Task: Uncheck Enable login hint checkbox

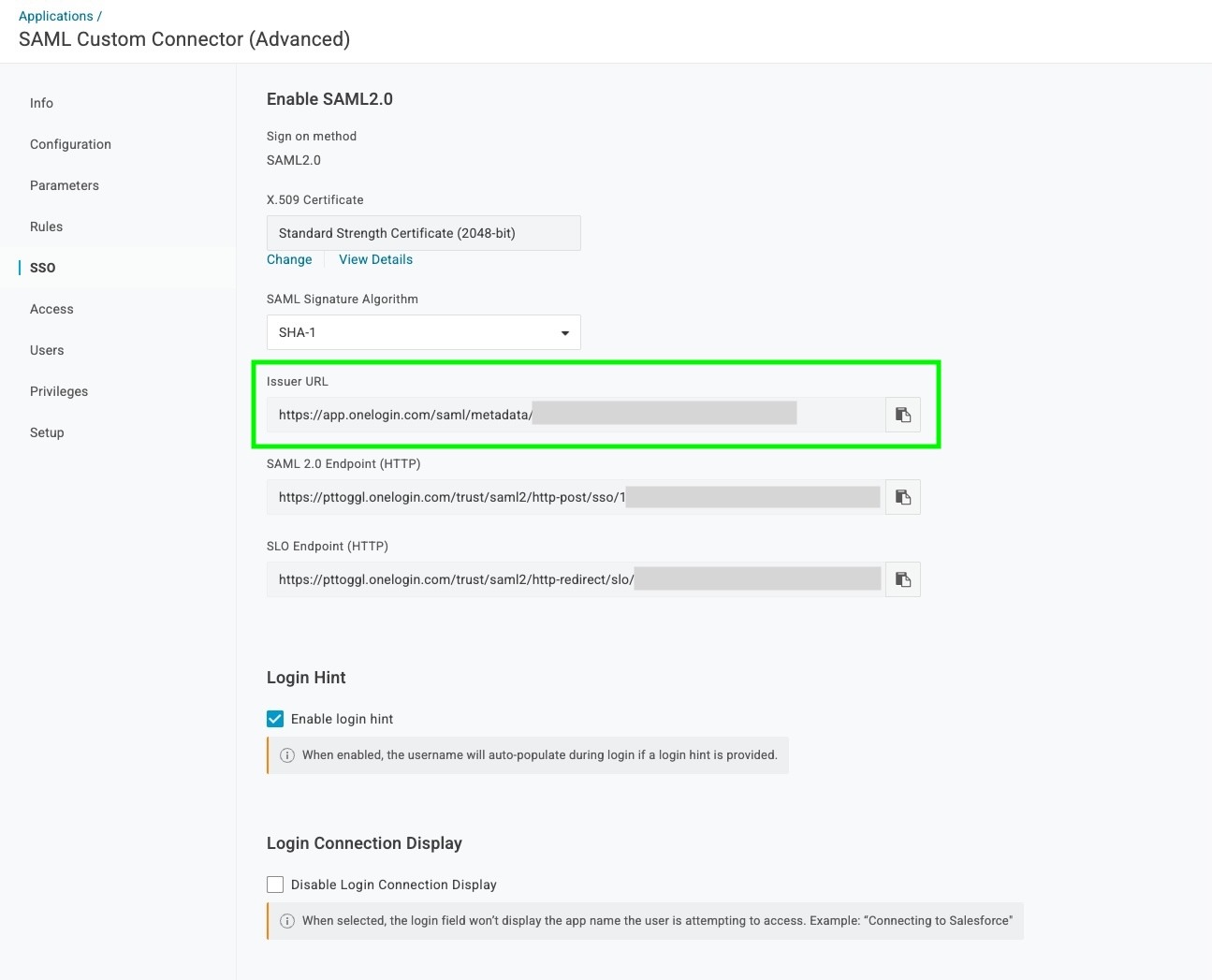Action: pos(275,719)
